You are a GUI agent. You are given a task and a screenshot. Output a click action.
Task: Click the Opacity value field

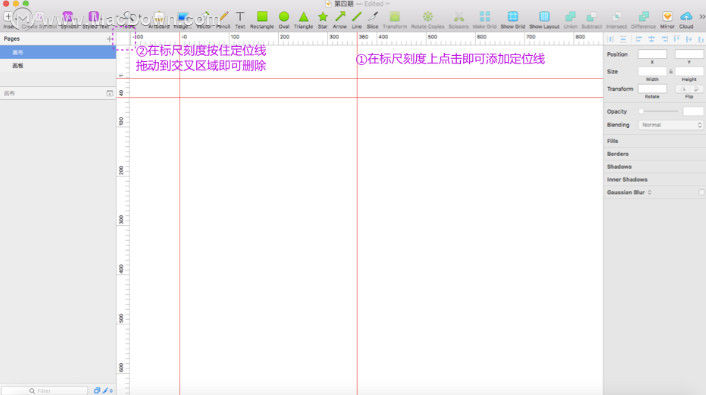[693, 111]
